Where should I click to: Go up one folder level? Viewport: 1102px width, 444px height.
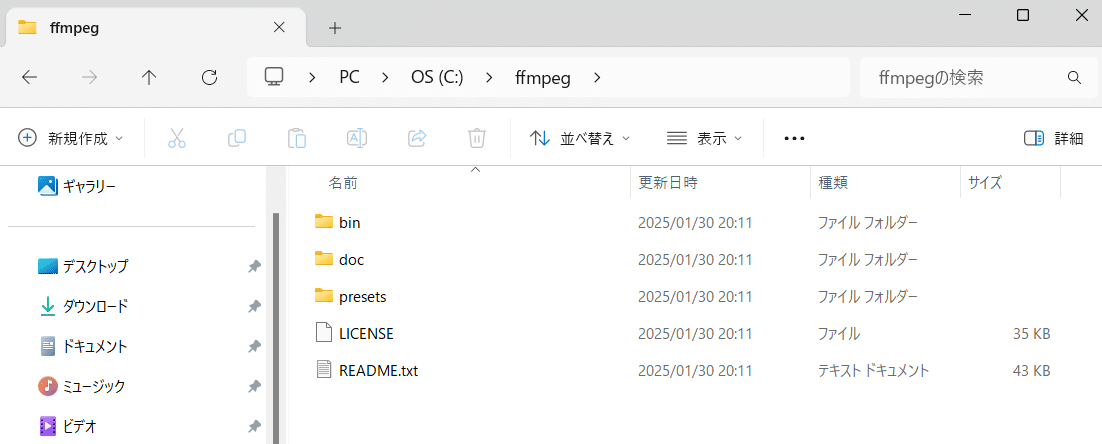click(149, 77)
